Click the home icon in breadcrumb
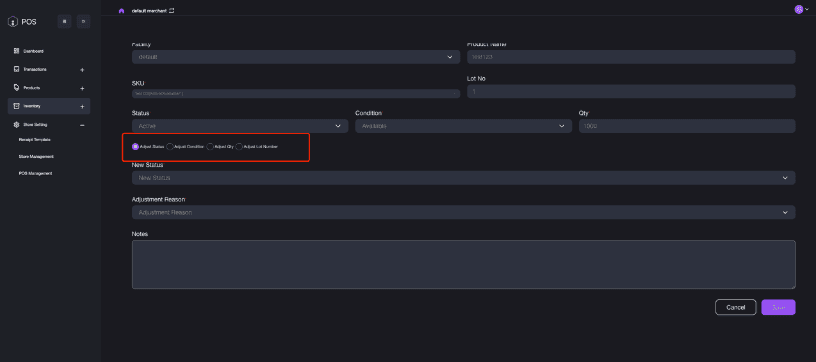Viewport: 816px width, 362px height. tap(121, 10)
